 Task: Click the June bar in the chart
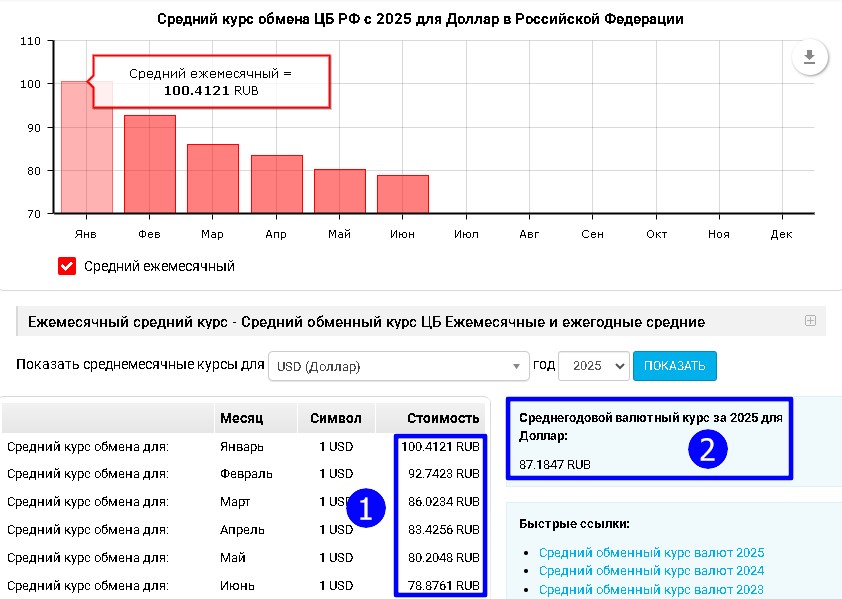pos(403,194)
